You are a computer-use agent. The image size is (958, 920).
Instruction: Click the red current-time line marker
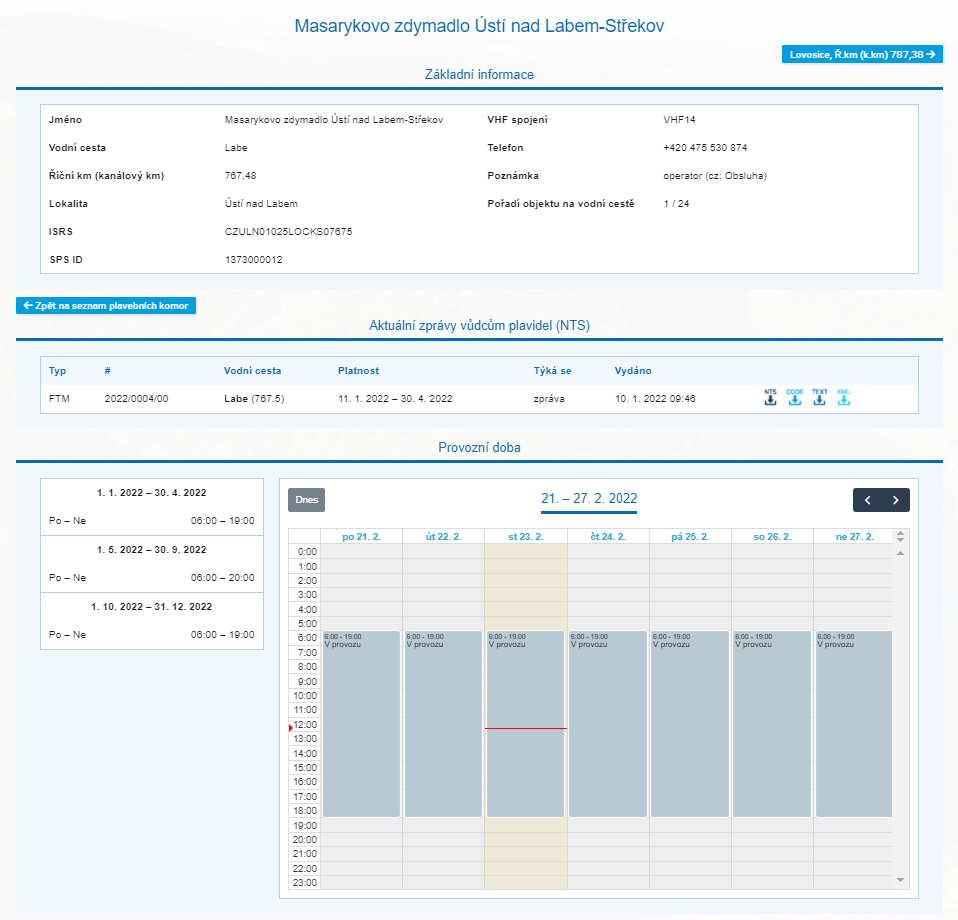pyautogui.click(x=526, y=728)
